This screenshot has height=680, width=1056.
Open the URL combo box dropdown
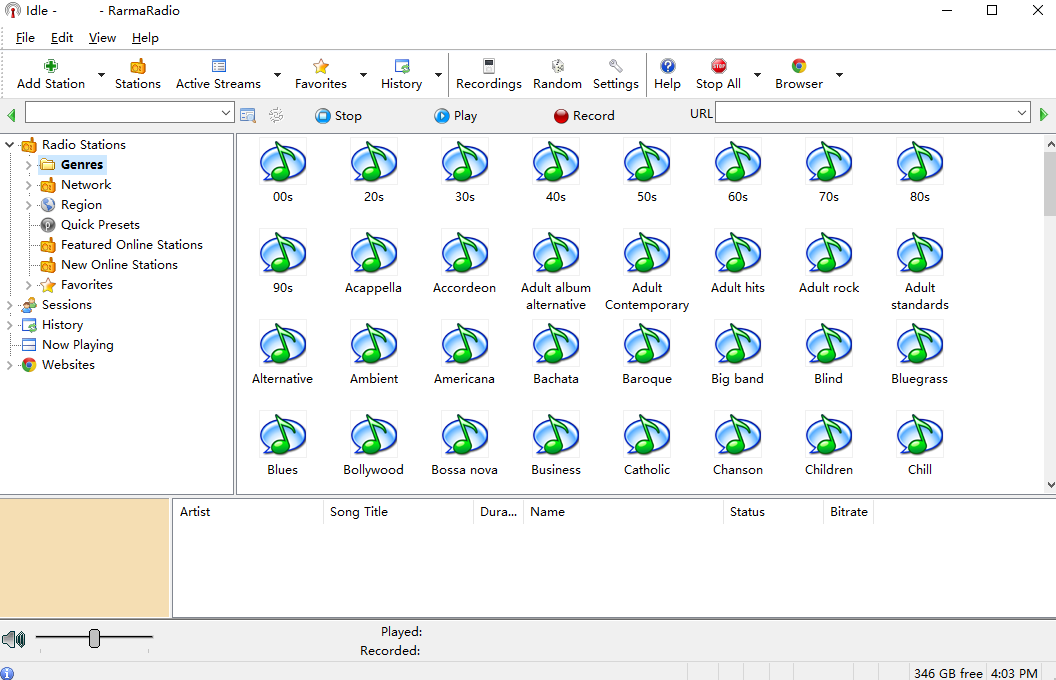pos(1021,114)
